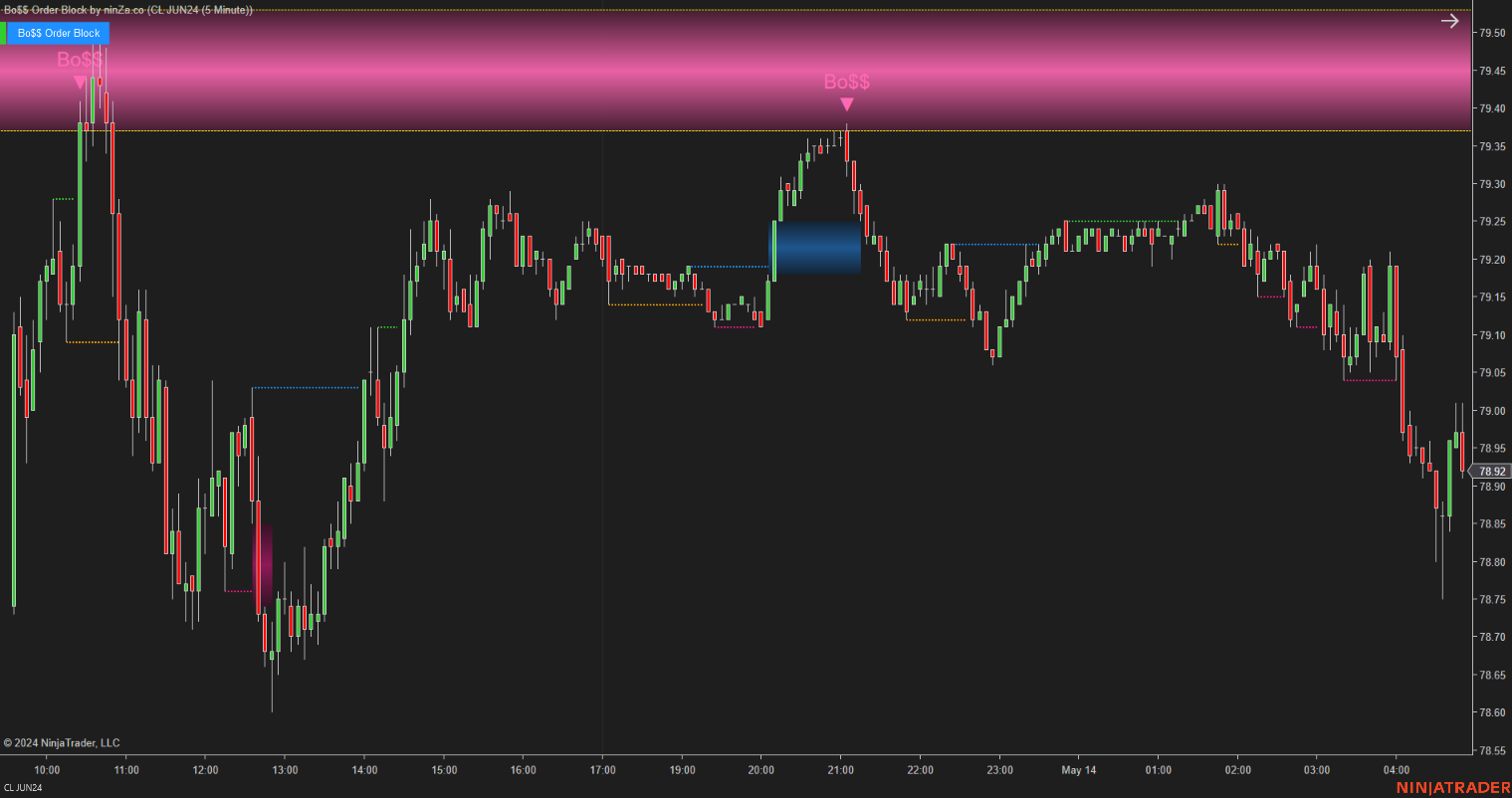The width and height of the screenshot is (1512, 798).
Task: Open the price axis by clicking 79.25
Action: [1493, 222]
